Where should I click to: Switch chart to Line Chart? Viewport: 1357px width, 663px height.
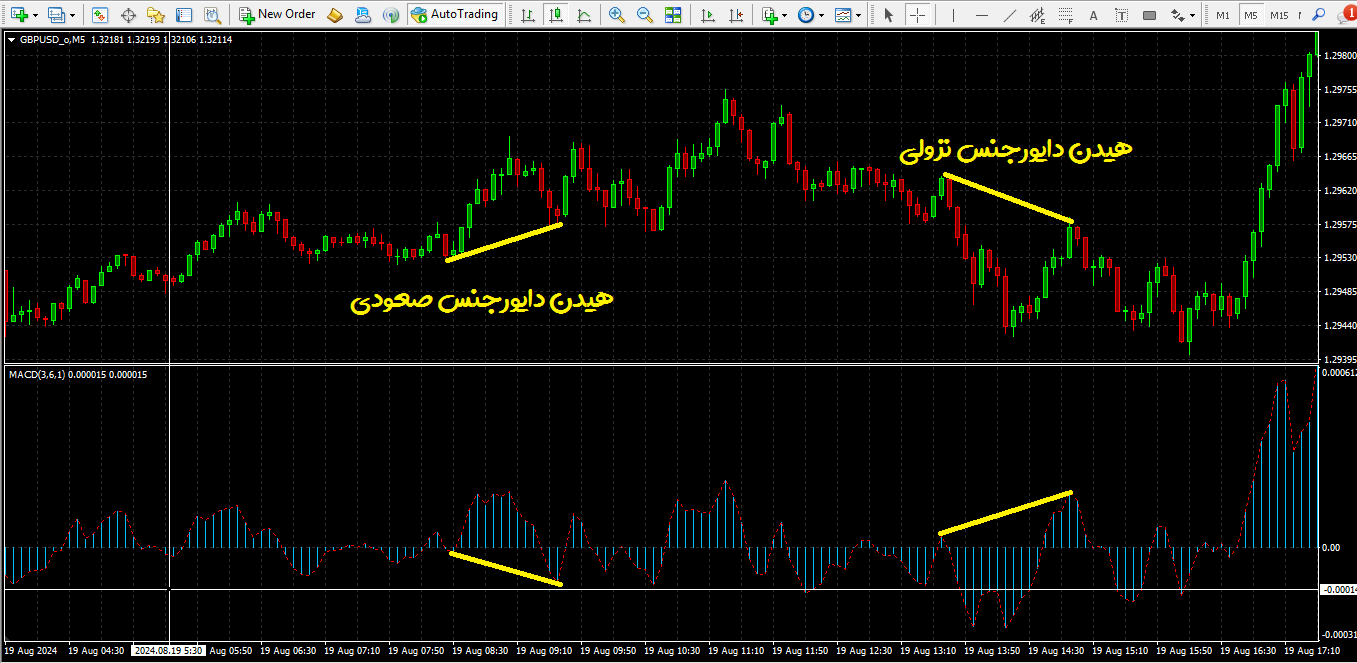(582, 15)
